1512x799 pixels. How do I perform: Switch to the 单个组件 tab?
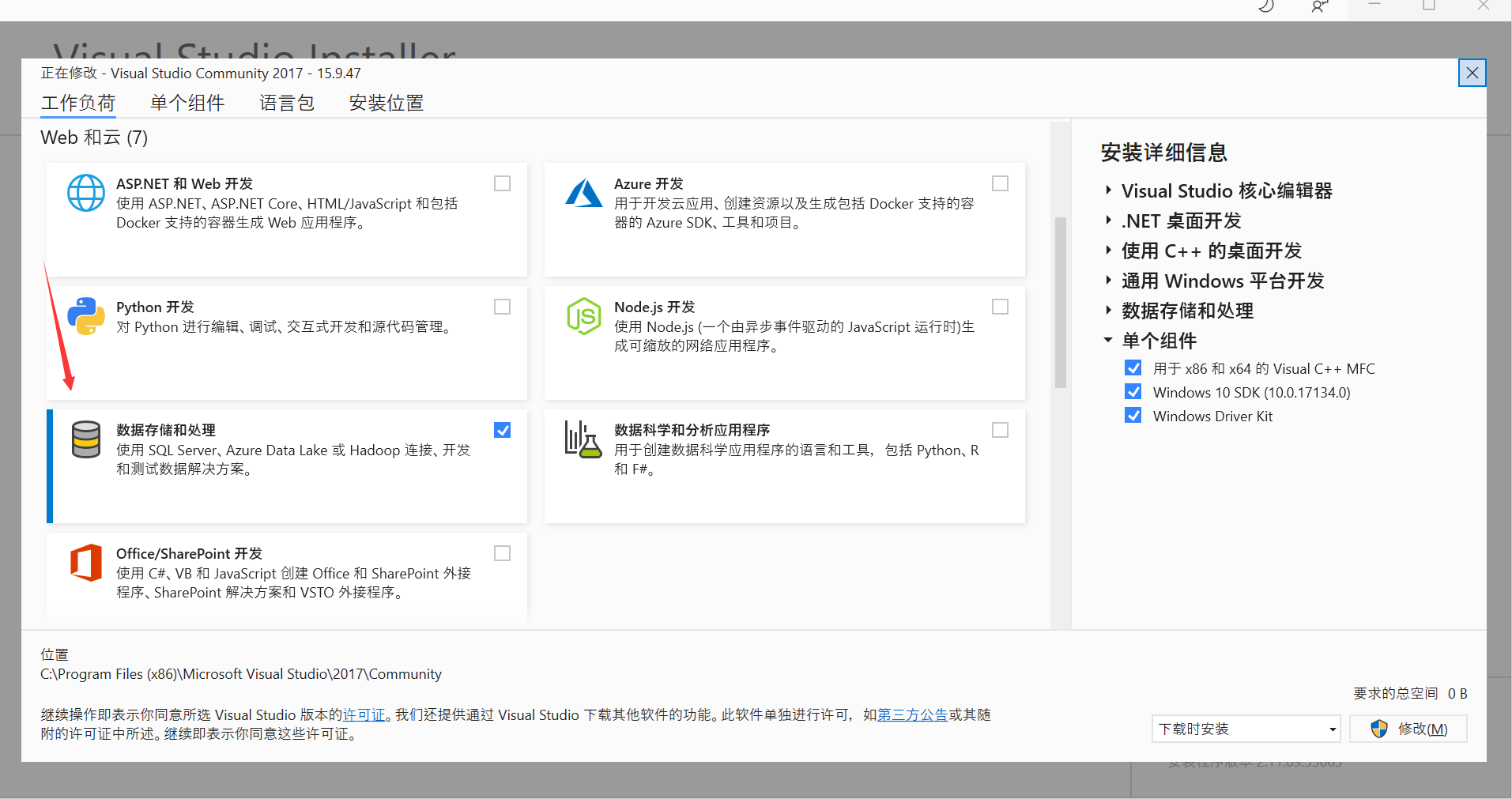coord(187,104)
